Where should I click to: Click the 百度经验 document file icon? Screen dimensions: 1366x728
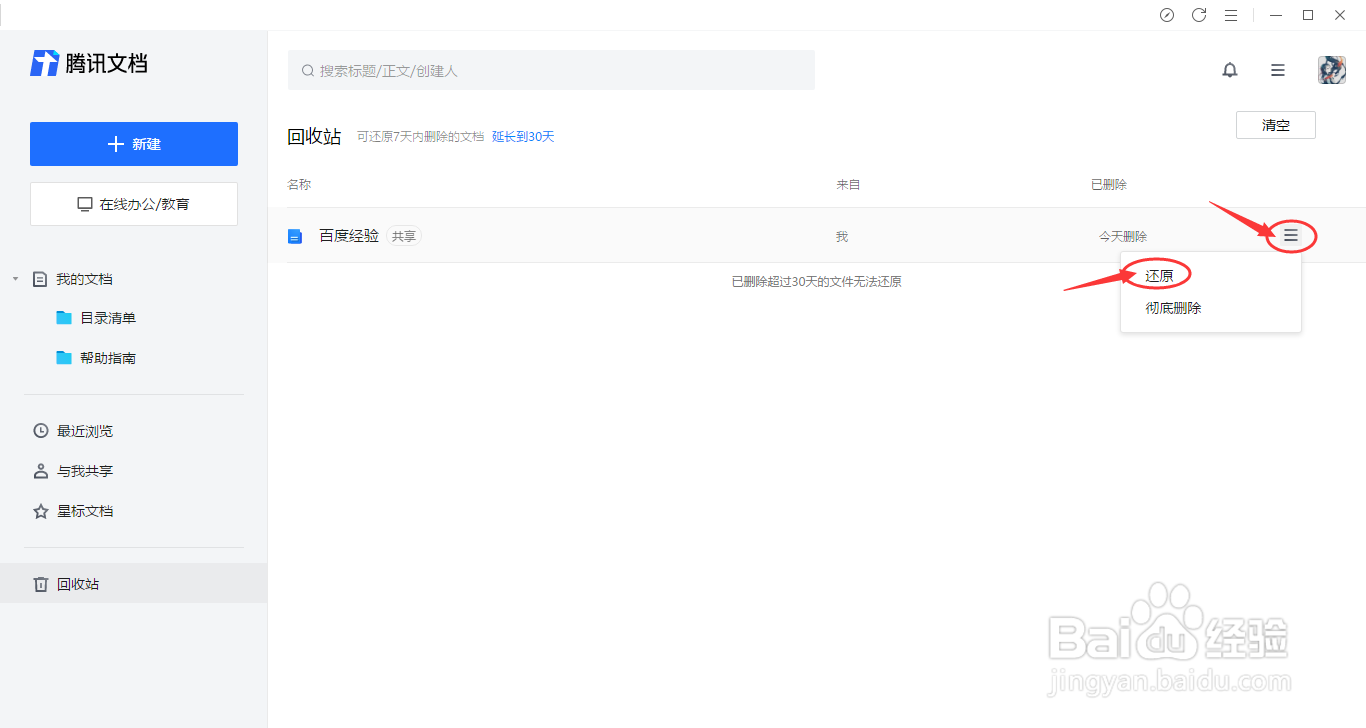click(x=295, y=235)
